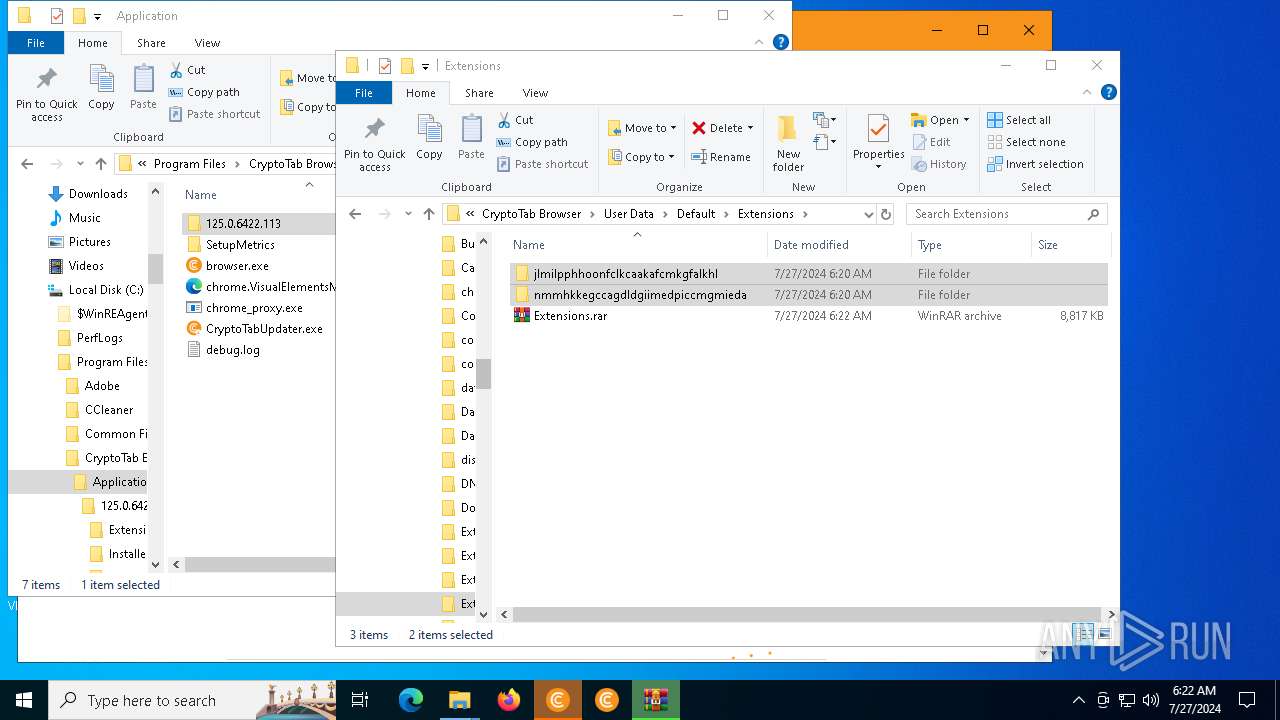The height and width of the screenshot is (720, 1280).
Task: Expand the Delete dropdown arrow
Action: [750, 128]
